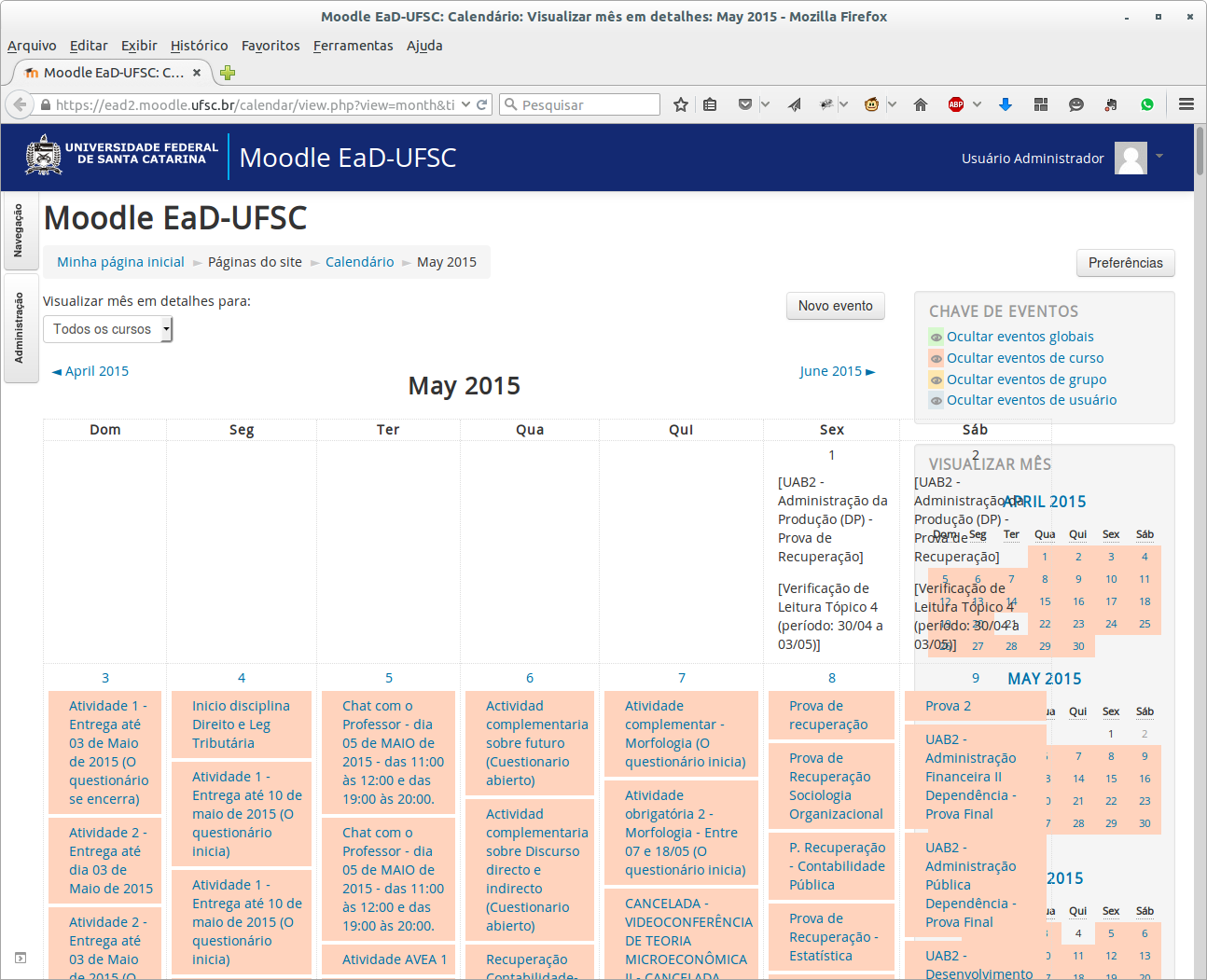Open the Editar menu
Viewport: 1207px width, 980px height.
[89, 46]
